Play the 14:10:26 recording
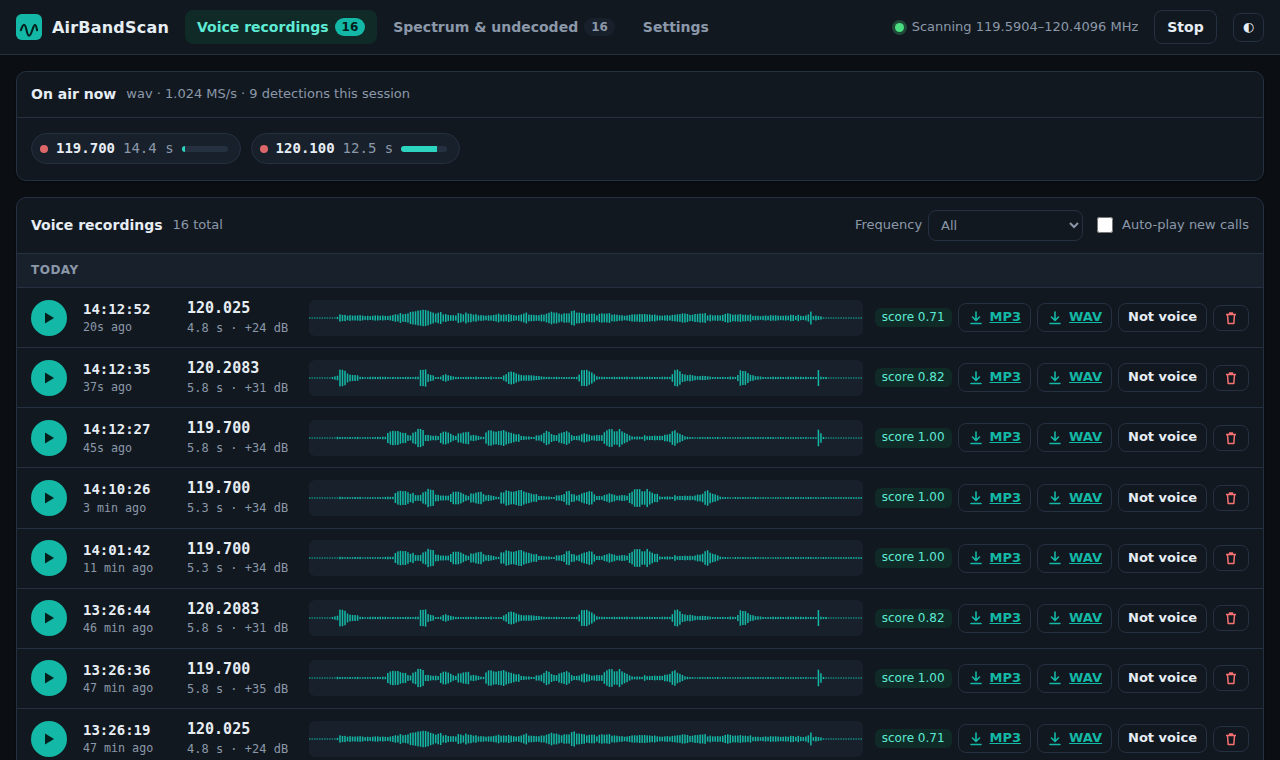Image resolution: width=1280 pixels, height=760 pixels. point(49,498)
